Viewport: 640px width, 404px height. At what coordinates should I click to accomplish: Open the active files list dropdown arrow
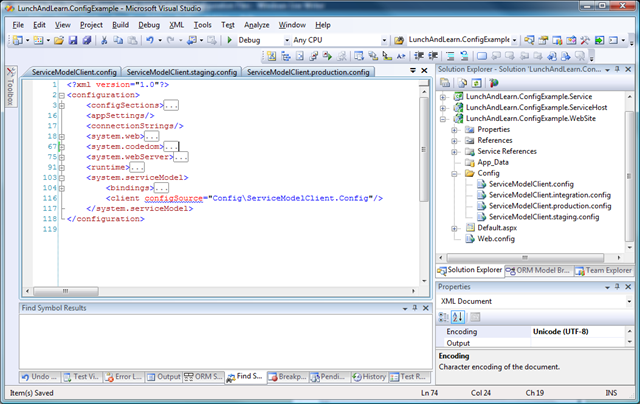coord(413,71)
